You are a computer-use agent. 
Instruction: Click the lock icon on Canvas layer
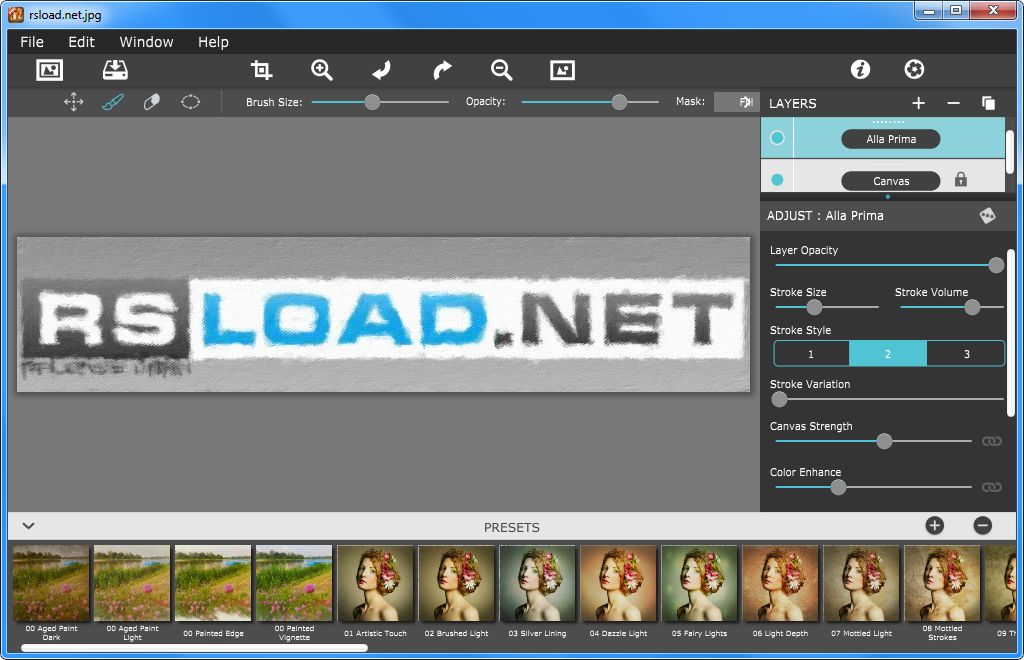[961, 180]
